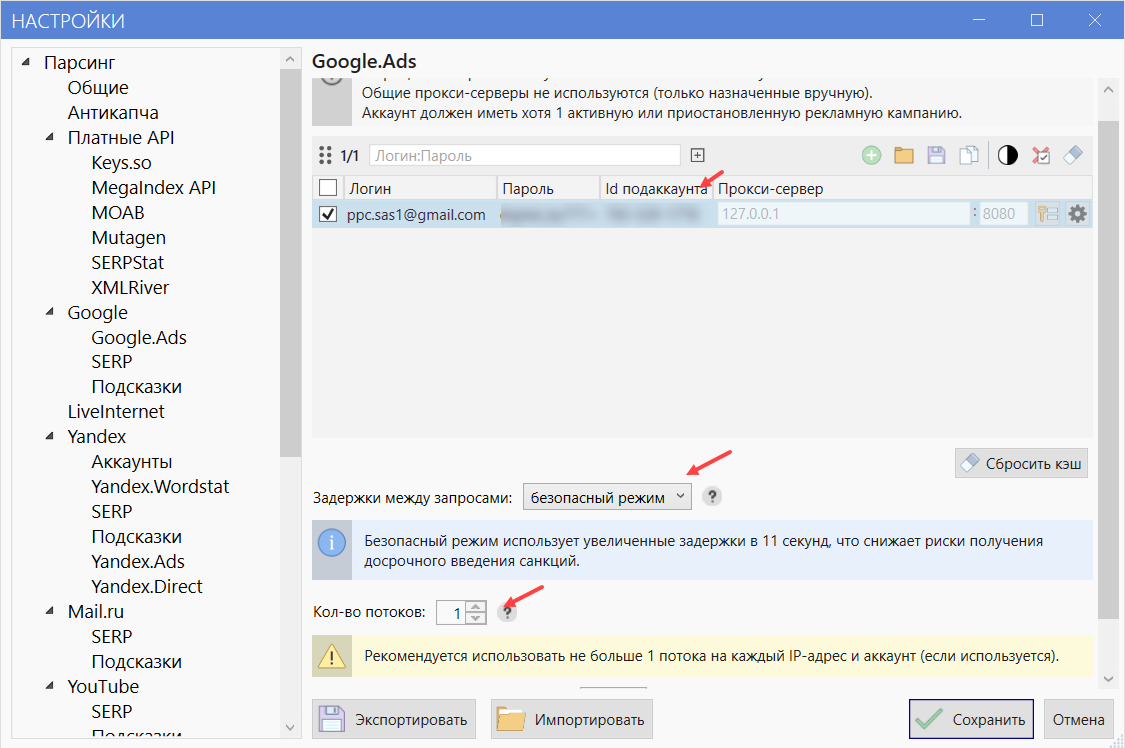Click the proxy port field 8080

pos(1003,214)
